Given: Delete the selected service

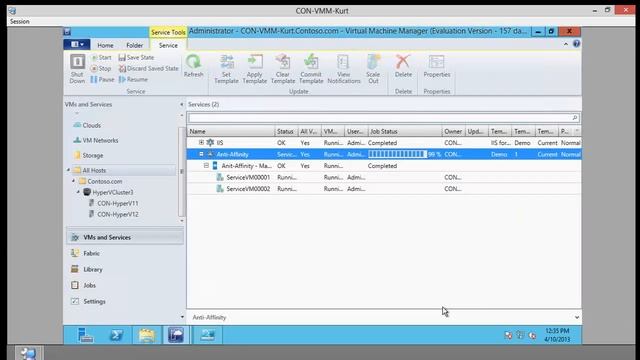Looking at the screenshot, I should click(403, 66).
